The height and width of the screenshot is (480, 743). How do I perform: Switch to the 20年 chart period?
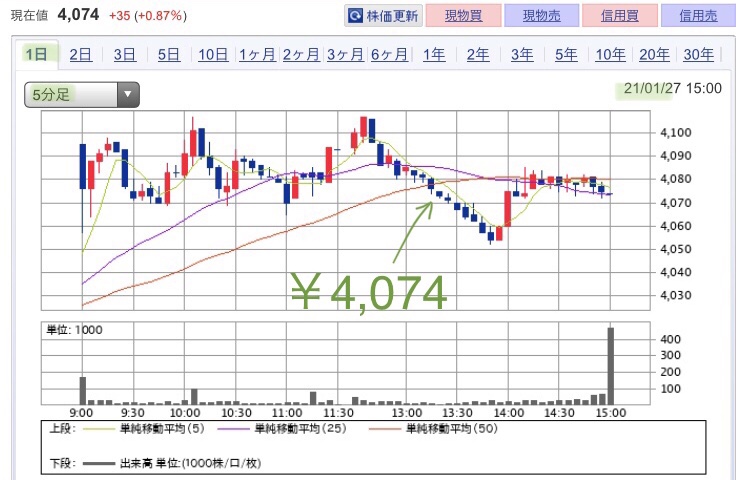coord(654,55)
